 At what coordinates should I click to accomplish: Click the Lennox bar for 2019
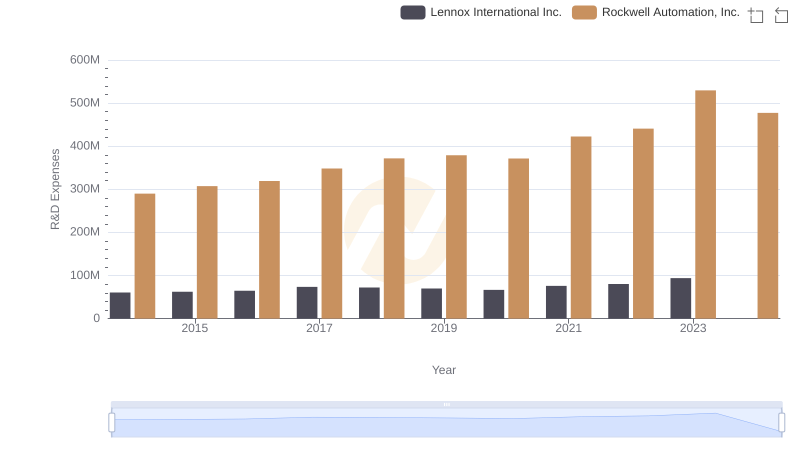pos(432,303)
